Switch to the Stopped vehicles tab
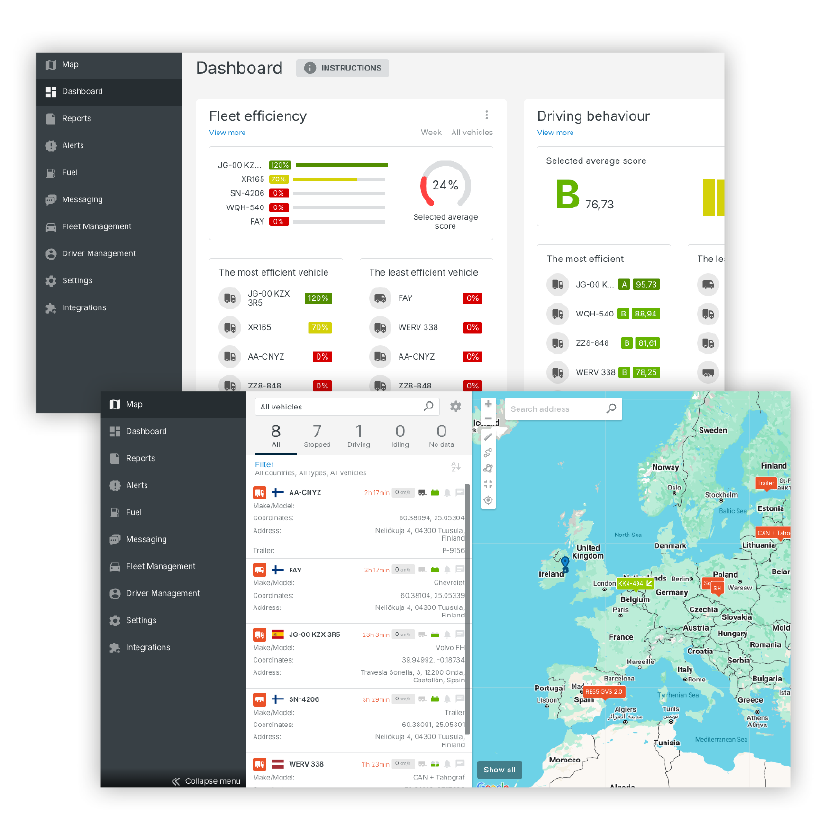The image size is (840, 840). (x=317, y=435)
